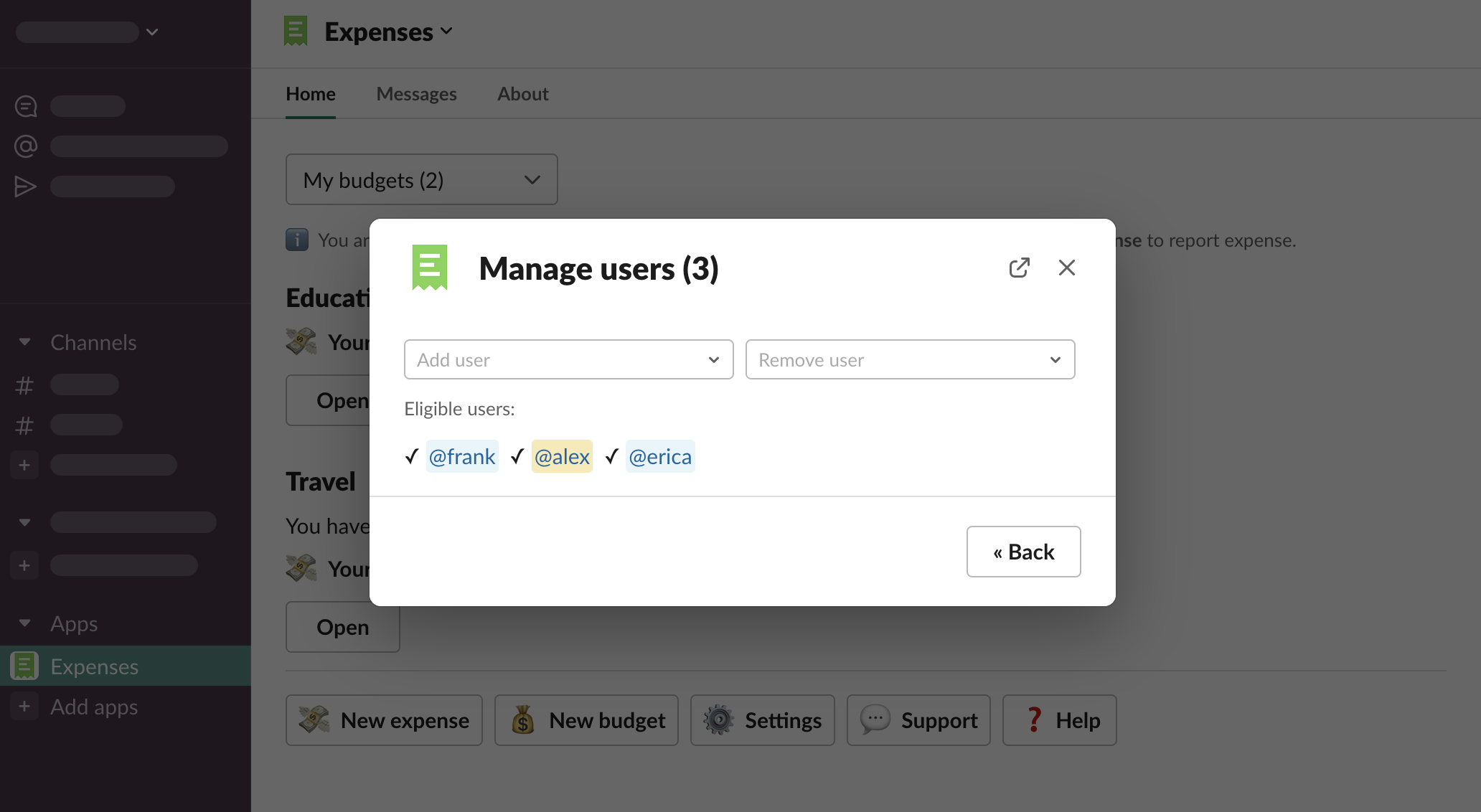
Task: Click the green receipt icon in dialog
Action: (x=430, y=268)
